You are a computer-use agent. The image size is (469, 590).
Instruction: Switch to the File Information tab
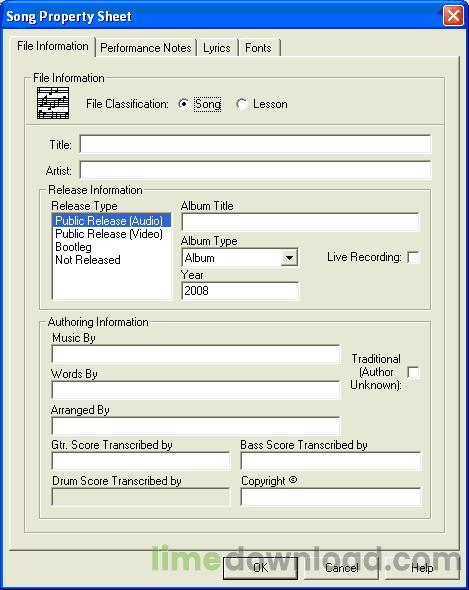tap(53, 46)
